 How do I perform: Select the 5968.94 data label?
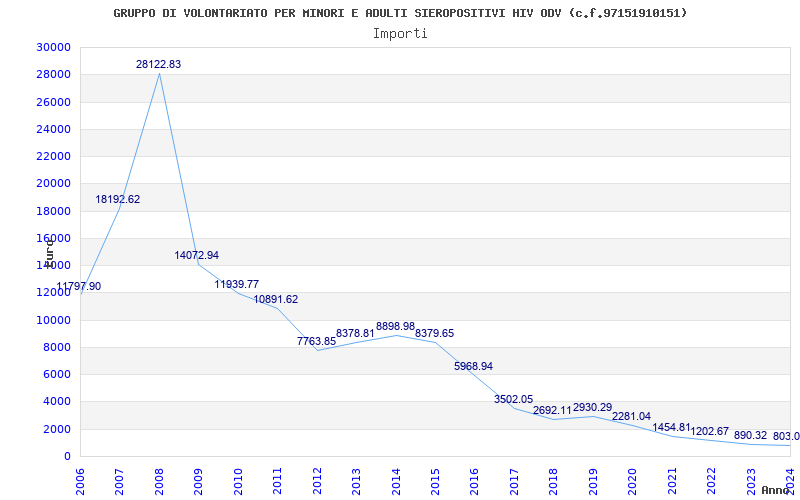473,366
